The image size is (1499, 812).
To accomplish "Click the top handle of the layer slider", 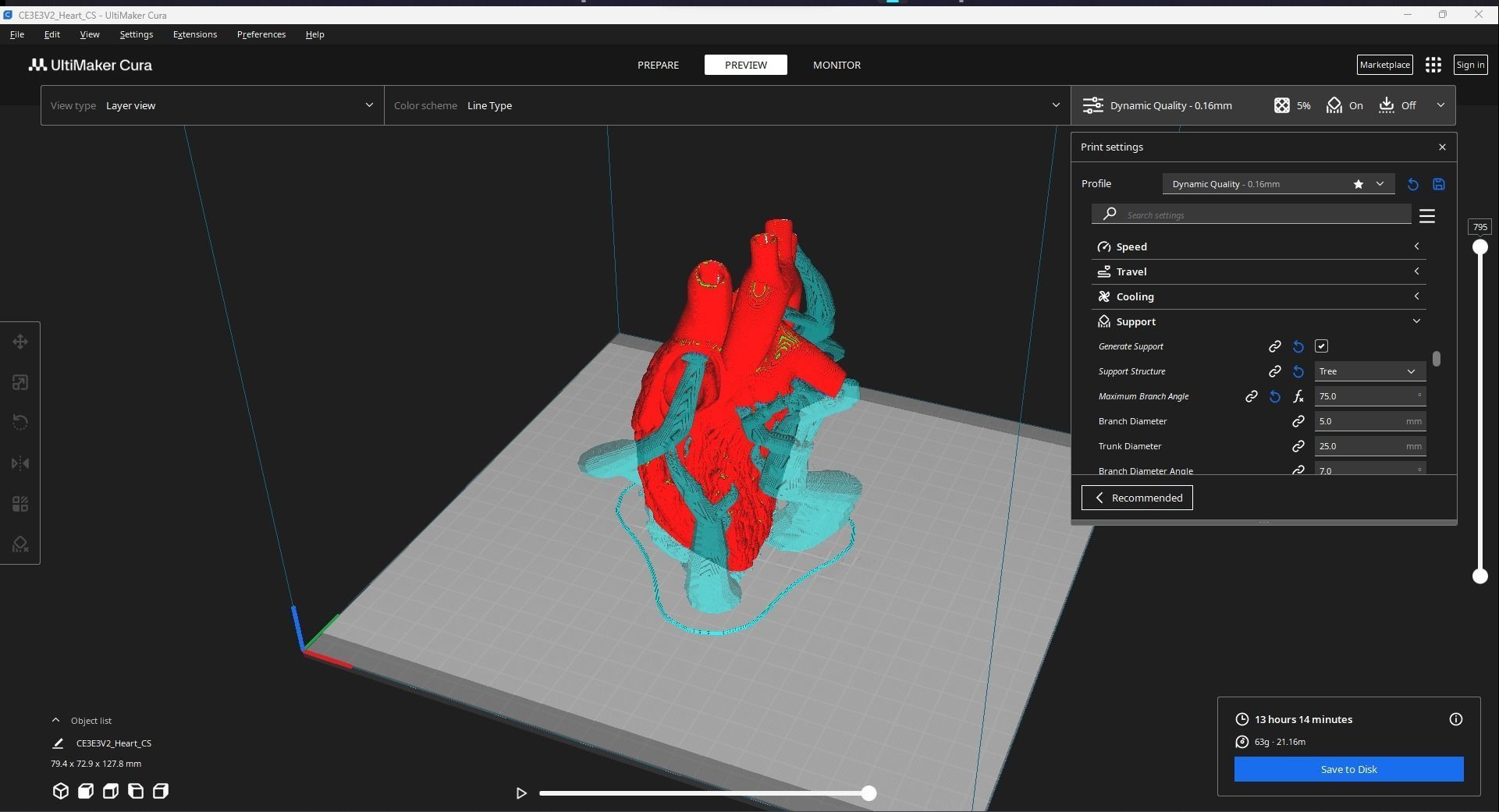I will (x=1479, y=247).
